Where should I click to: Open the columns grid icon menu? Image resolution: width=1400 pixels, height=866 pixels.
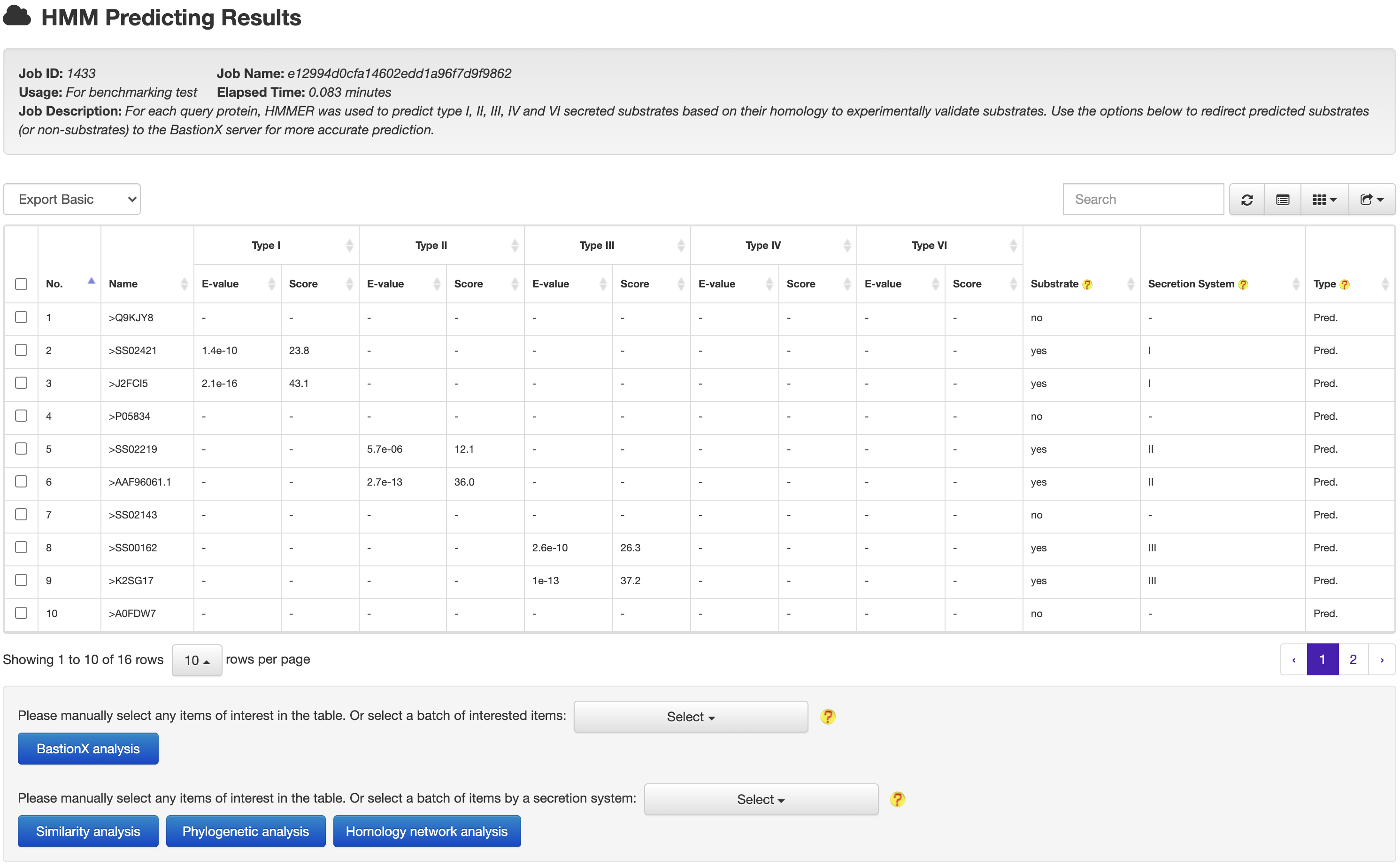(x=1324, y=199)
